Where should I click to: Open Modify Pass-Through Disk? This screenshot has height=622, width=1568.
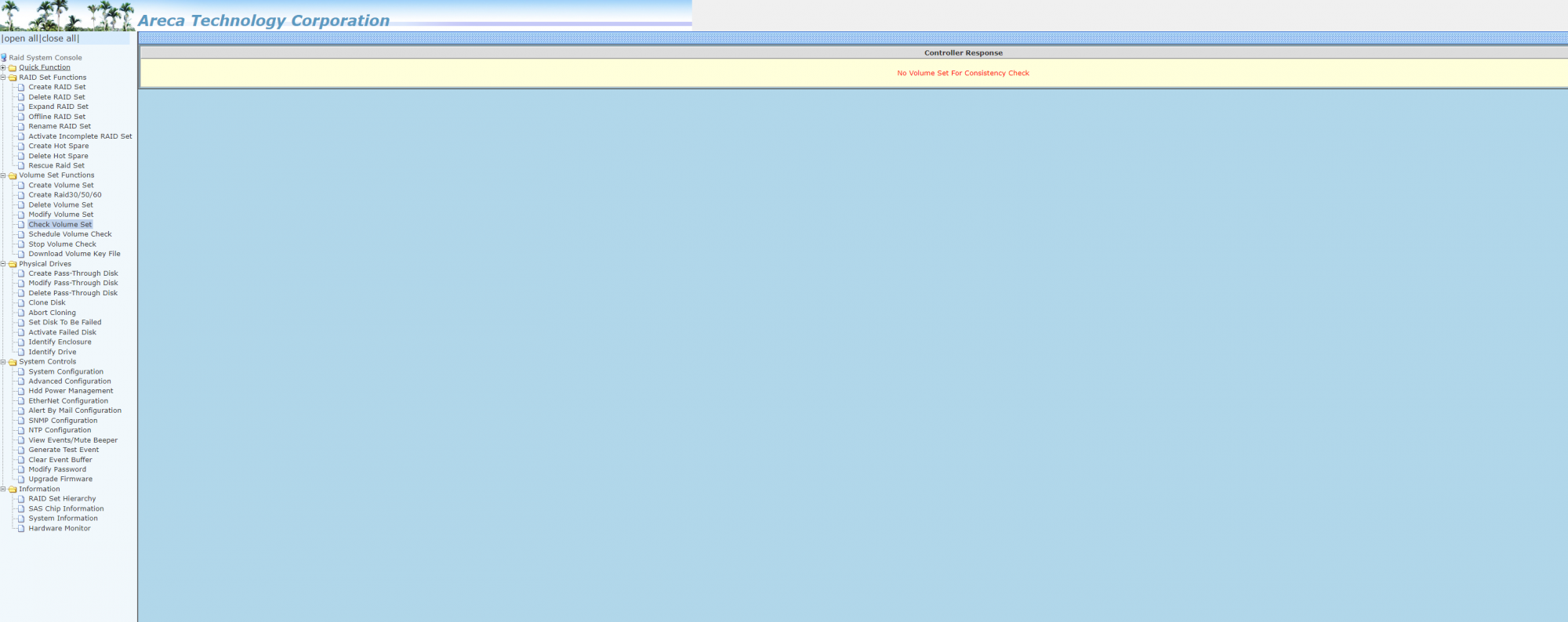click(x=74, y=284)
